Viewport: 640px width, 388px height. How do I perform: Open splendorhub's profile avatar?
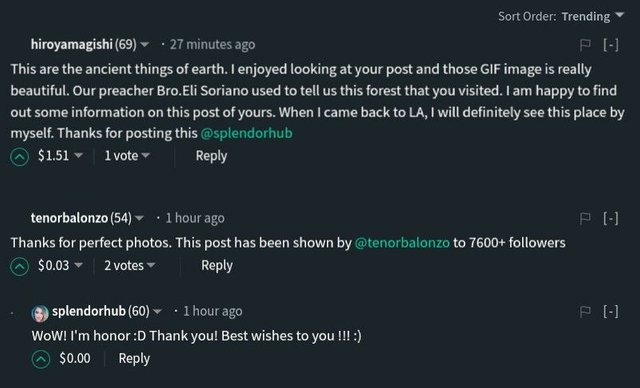click(x=40, y=313)
